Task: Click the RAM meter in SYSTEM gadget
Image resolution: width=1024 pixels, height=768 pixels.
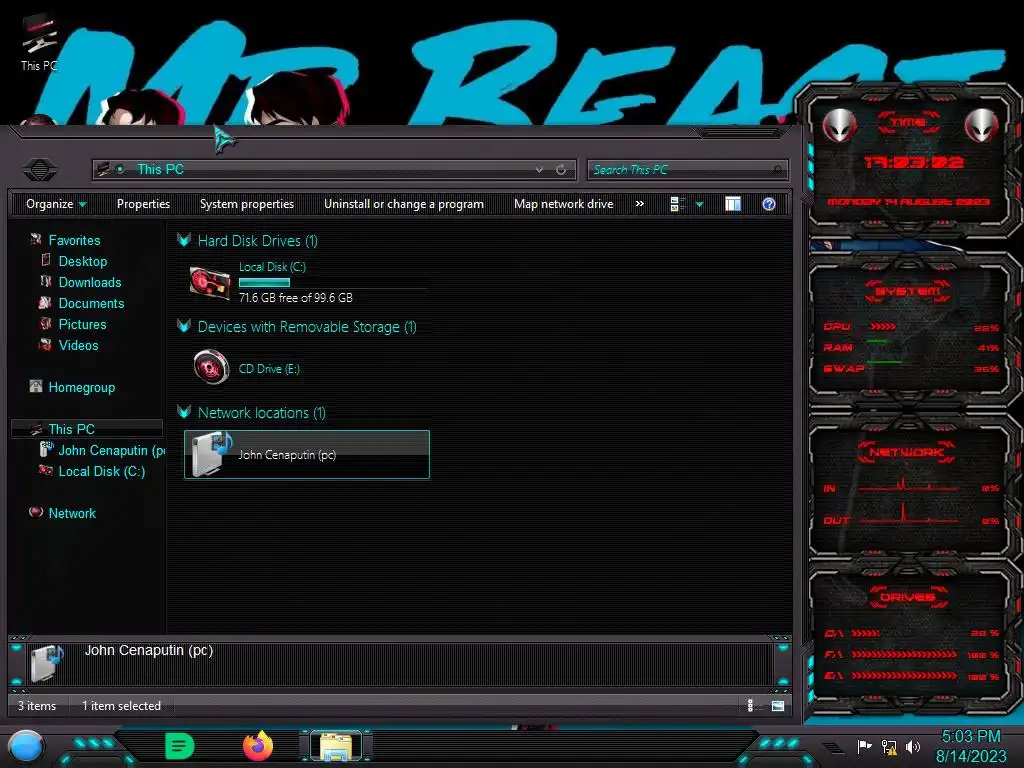Action: pyautogui.click(x=911, y=347)
